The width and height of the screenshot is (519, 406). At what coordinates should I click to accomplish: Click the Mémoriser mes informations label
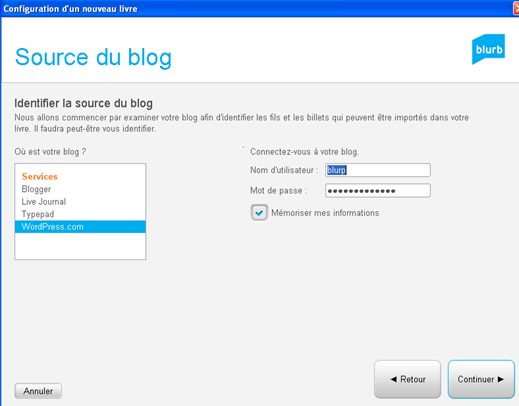[x=325, y=213]
